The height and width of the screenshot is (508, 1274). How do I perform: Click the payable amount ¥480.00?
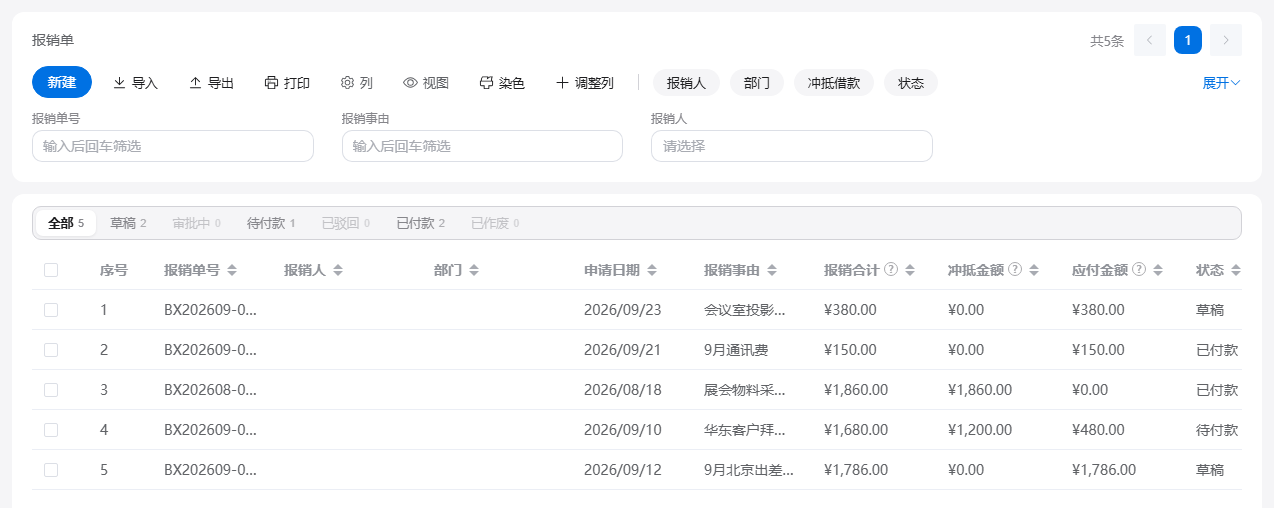(1098, 430)
